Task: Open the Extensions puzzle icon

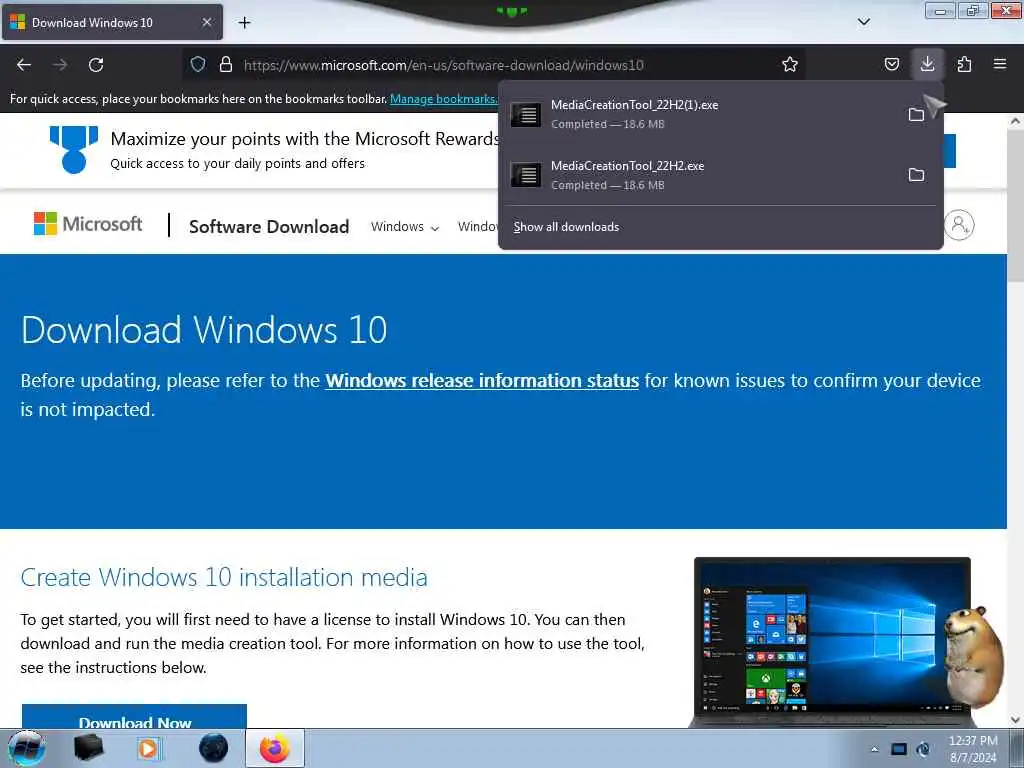Action: [964, 64]
